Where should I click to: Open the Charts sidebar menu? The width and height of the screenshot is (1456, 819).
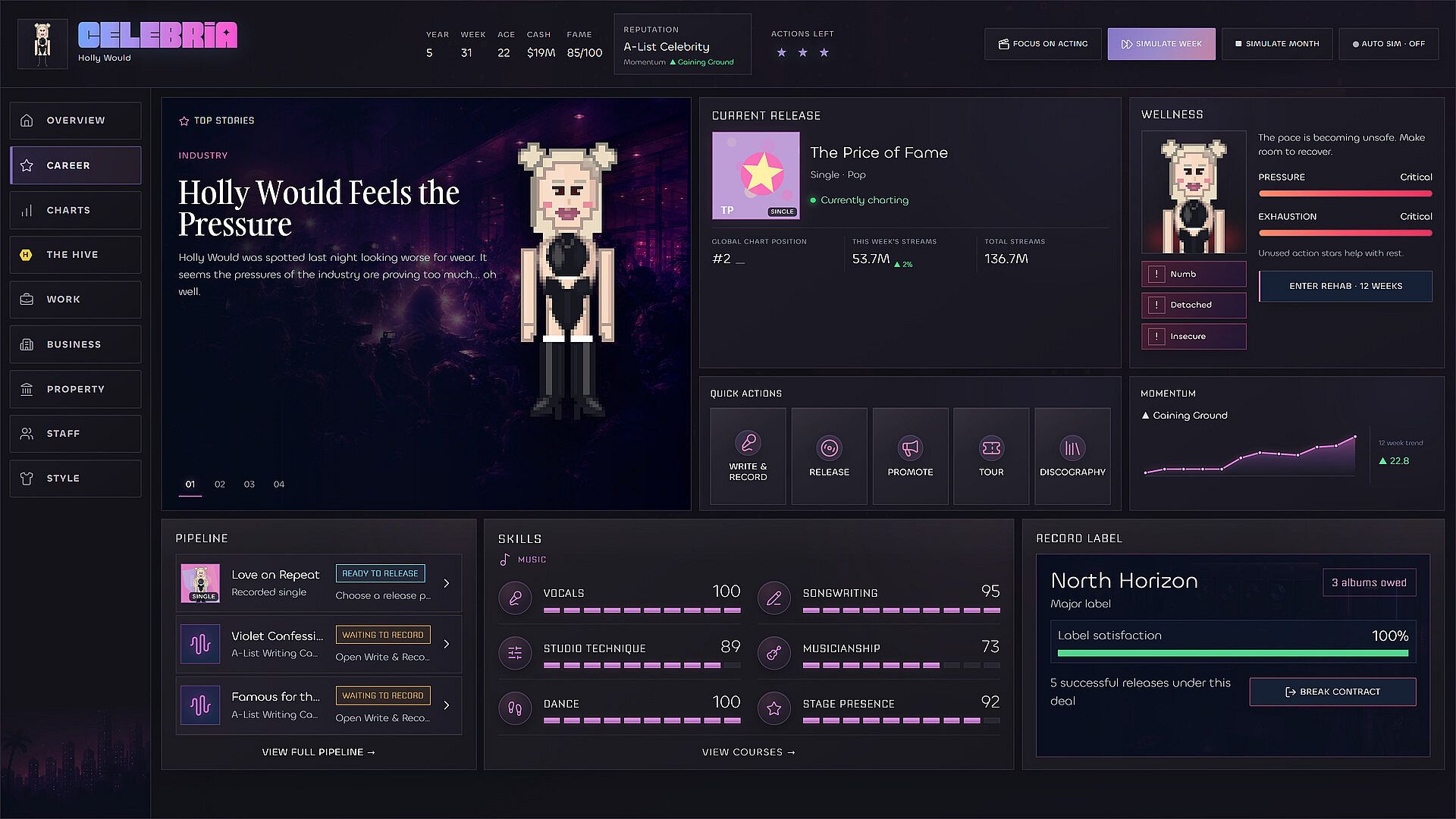(75, 210)
